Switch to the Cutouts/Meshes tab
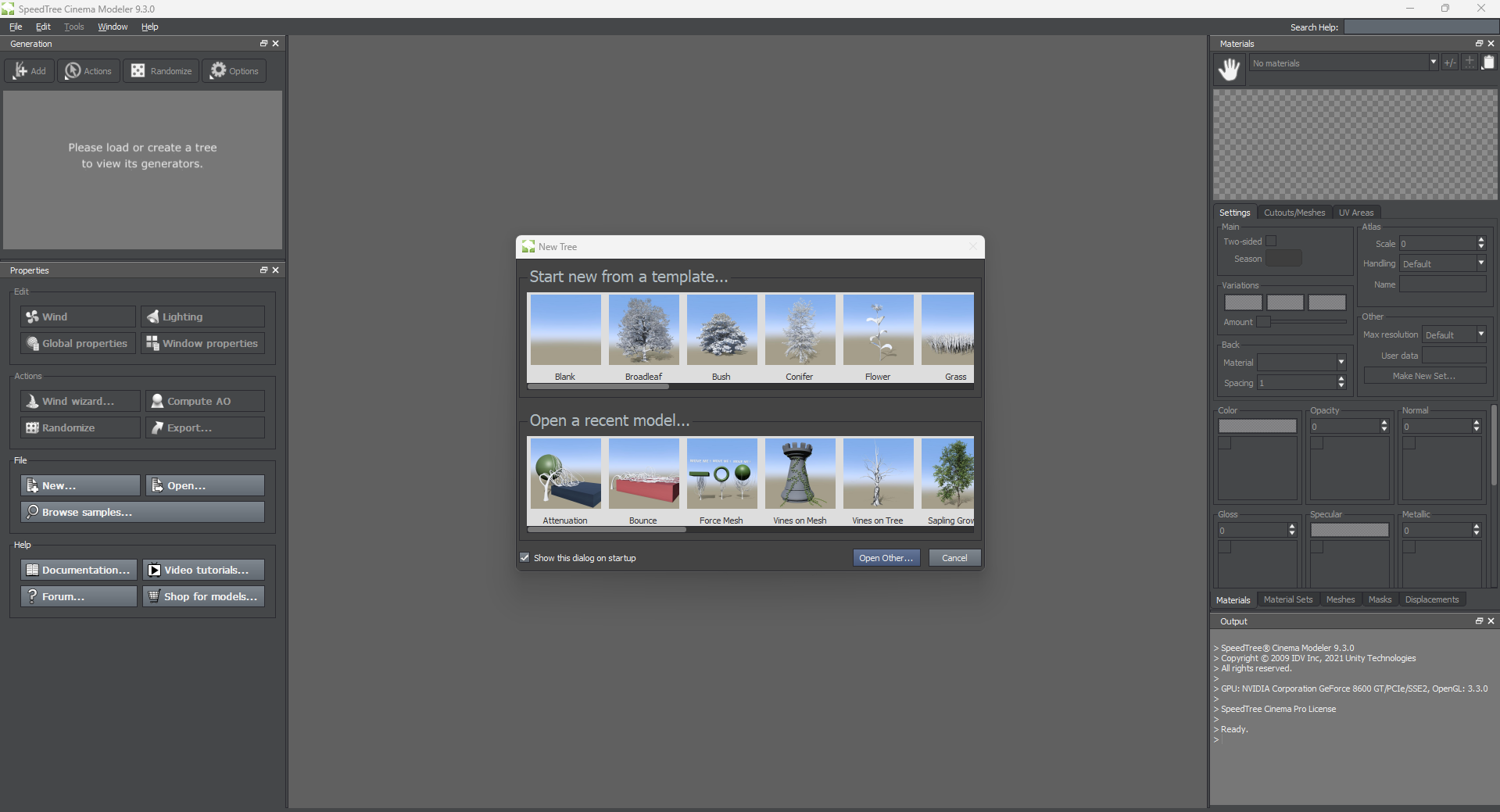Viewport: 1500px width, 812px height. [x=1294, y=213]
